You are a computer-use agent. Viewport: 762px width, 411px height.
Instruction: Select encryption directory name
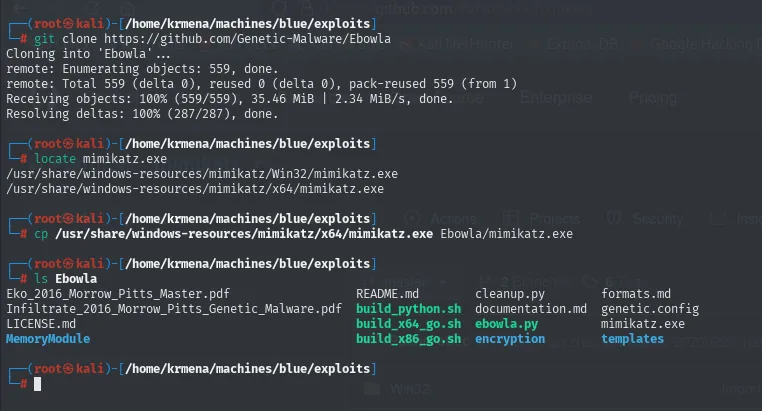(510, 339)
